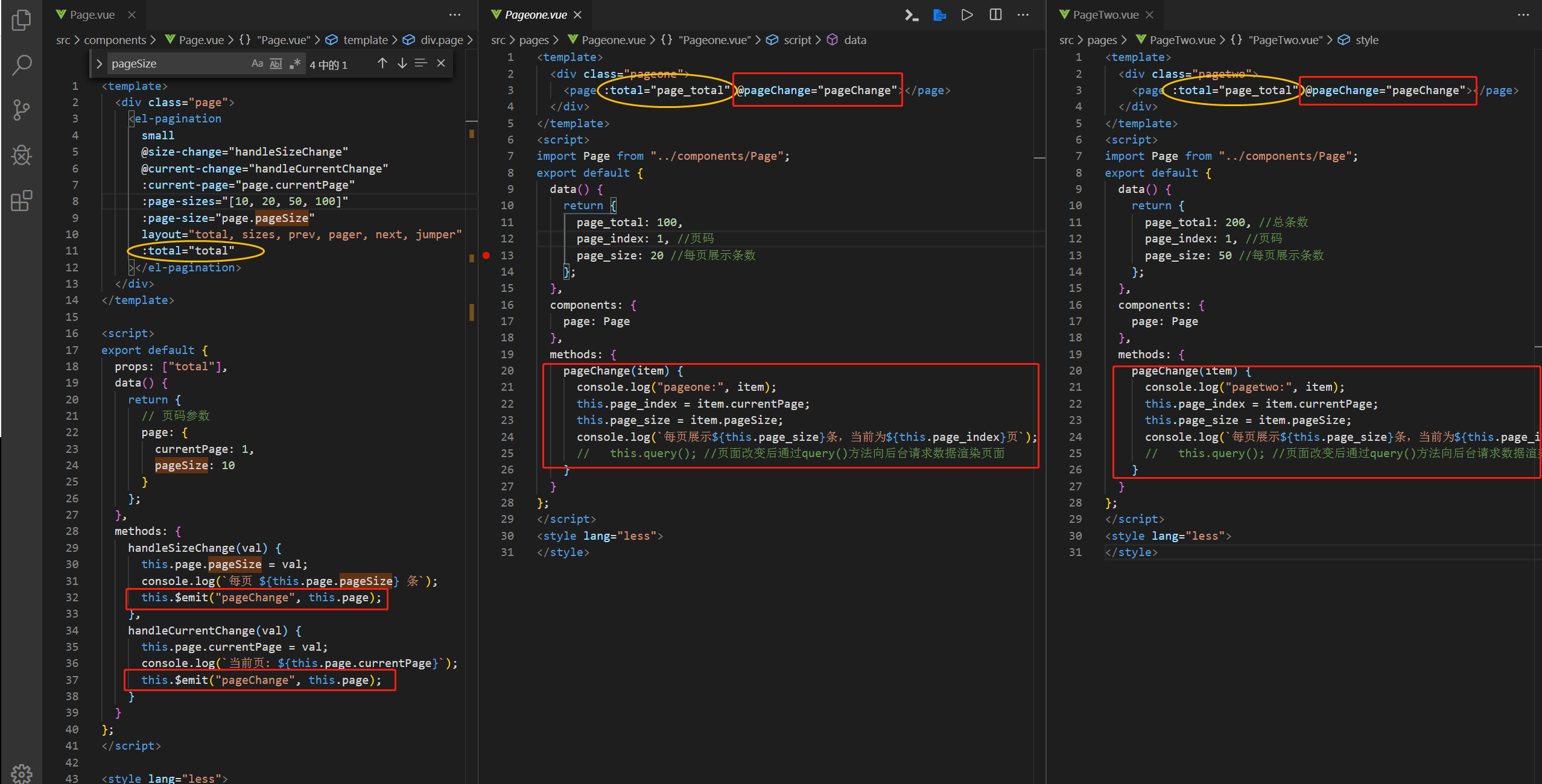Click 'handleSizeChange(val)' method on Page.vue line 29
Viewport: 1542px width, 784px height.
pos(197,548)
